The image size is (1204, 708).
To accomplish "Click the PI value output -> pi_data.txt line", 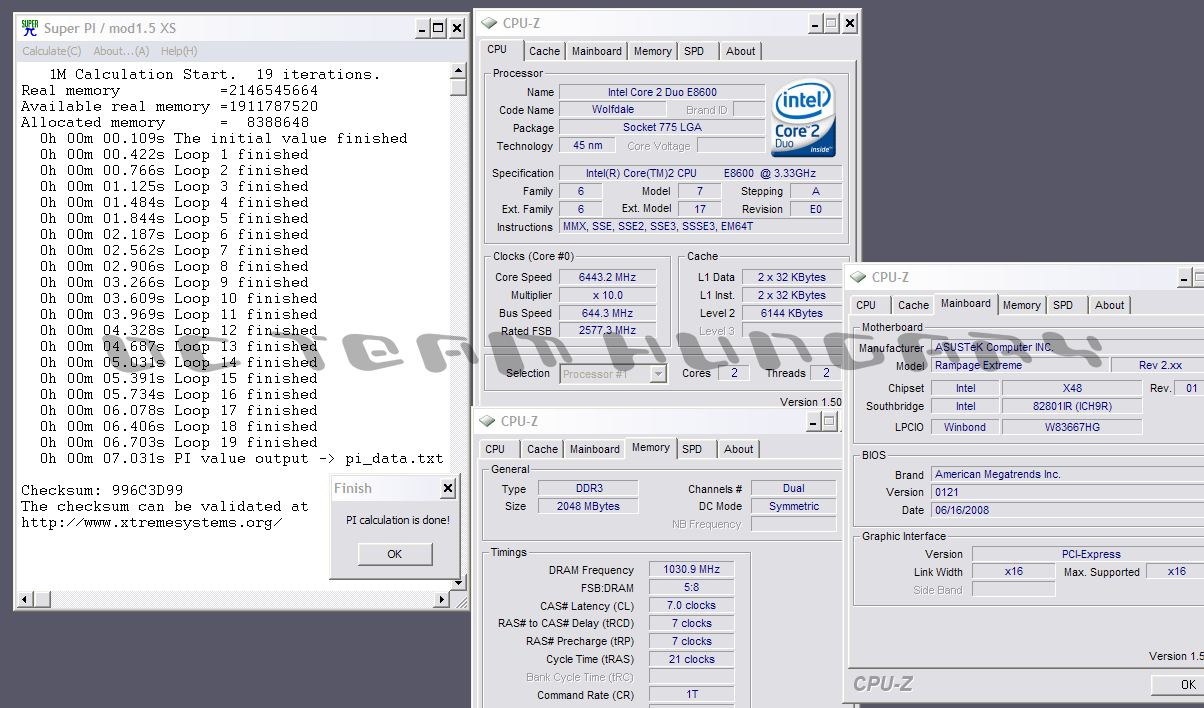I will pyautogui.click(x=242, y=458).
